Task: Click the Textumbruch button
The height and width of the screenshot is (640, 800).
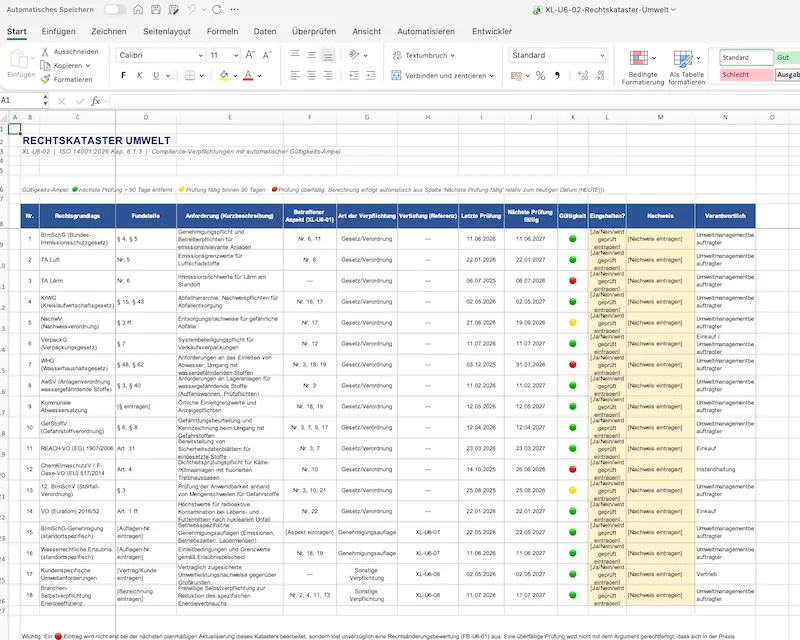Action: (423, 55)
